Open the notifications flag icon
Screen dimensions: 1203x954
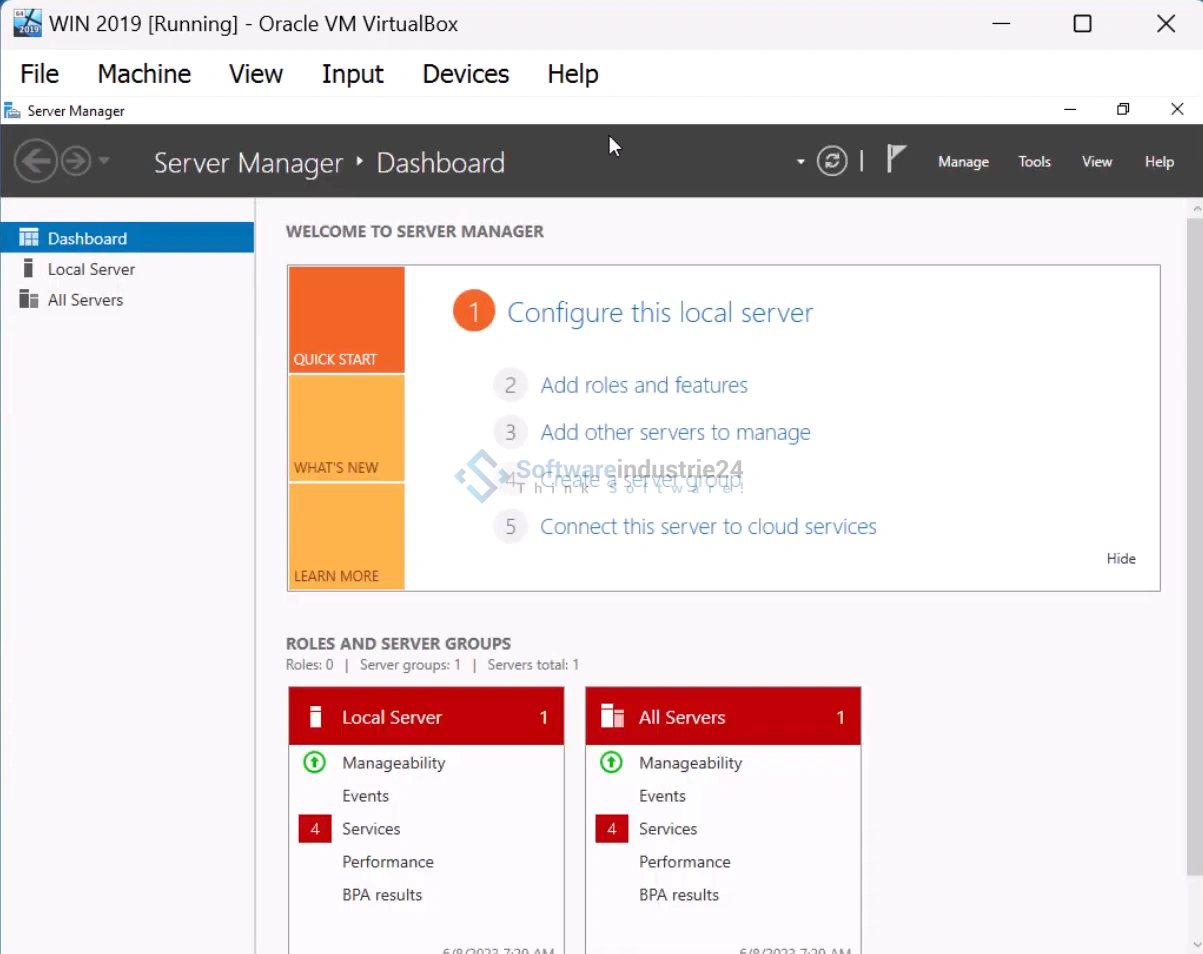(896, 160)
